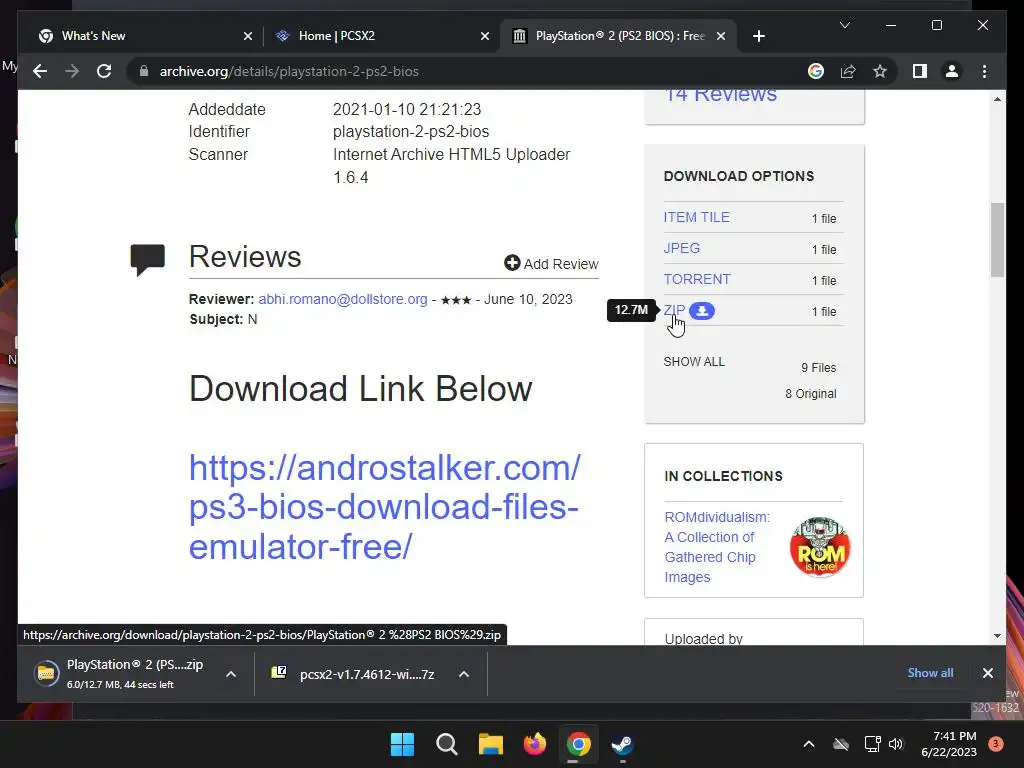
Task: Open ROMdividualism collection link
Action: [x=717, y=547]
